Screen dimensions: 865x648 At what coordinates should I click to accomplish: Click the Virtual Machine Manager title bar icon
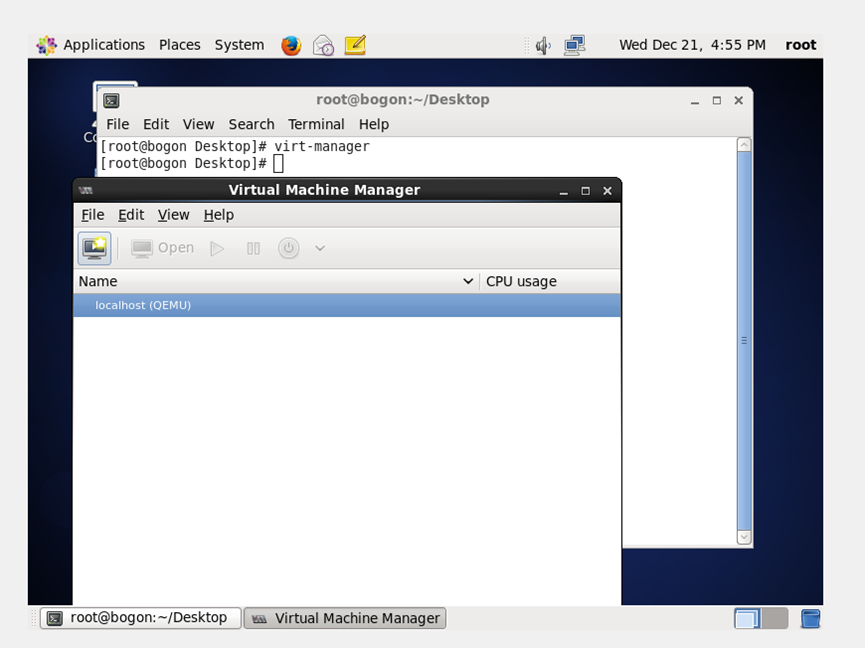(x=86, y=190)
